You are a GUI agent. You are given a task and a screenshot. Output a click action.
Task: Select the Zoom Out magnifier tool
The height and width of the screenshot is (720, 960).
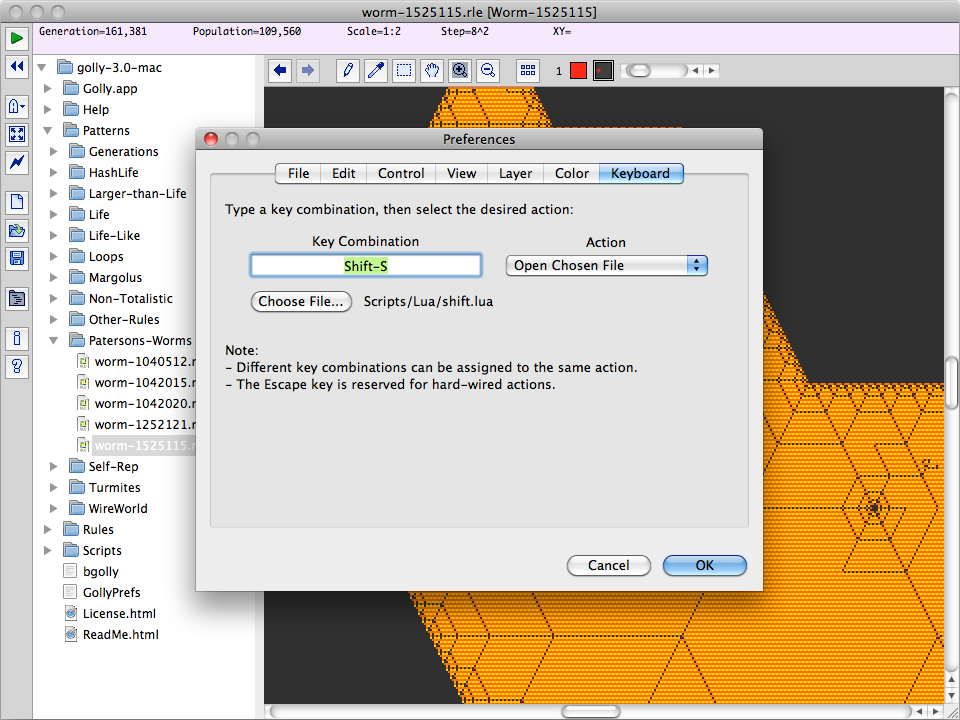pyautogui.click(x=488, y=70)
